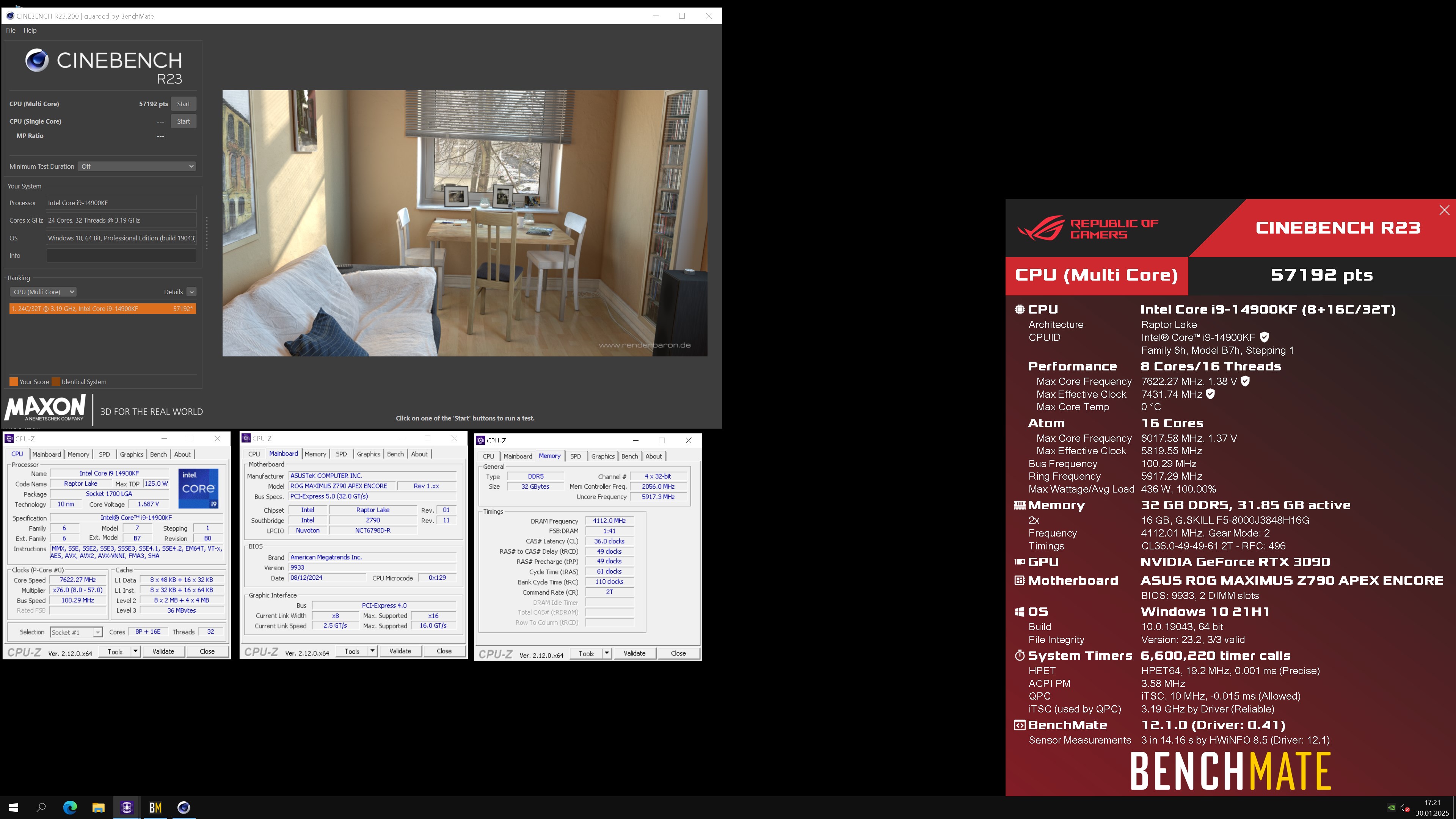Click the taskbar clock and date
The width and height of the screenshot is (1456, 819).
click(x=1432, y=808)
